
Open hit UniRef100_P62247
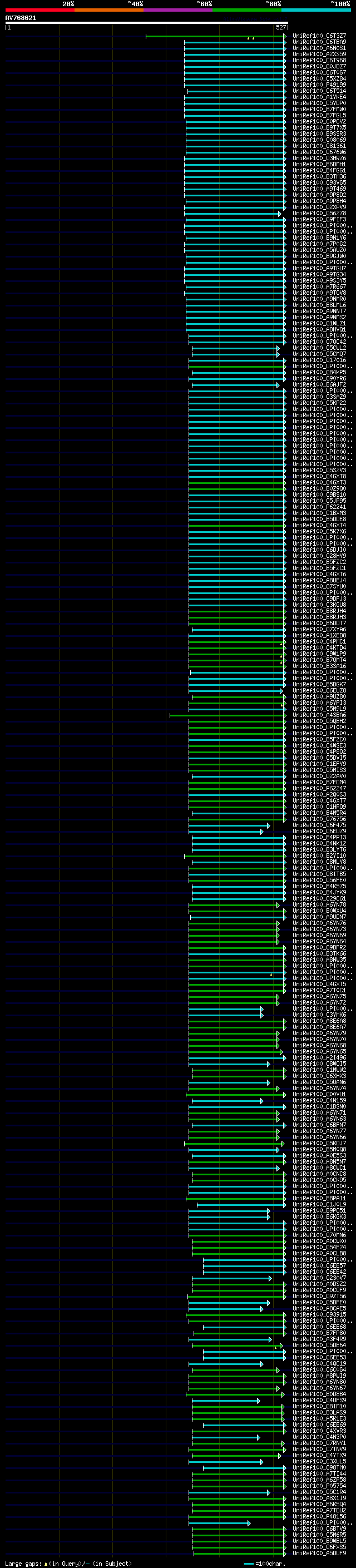(319, 788)
